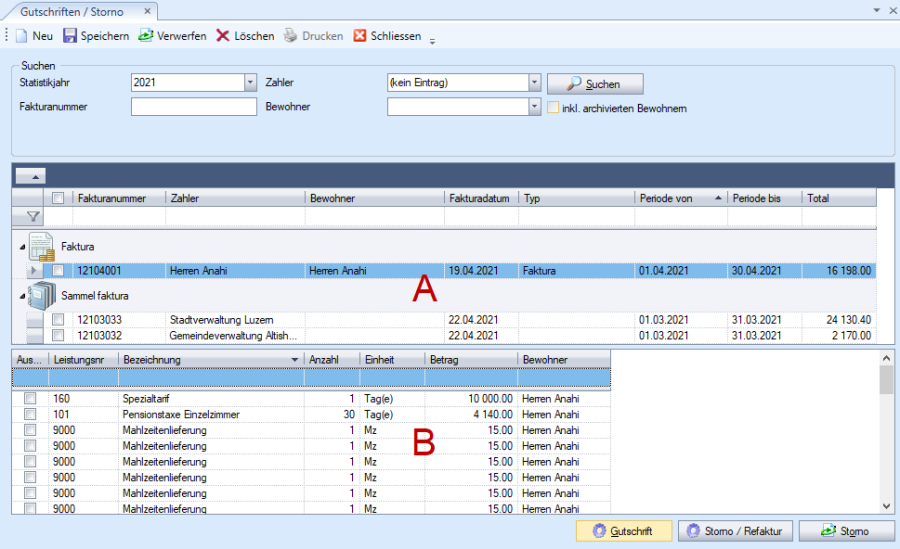Click the Drucken printer icon
The height and width of the screenshot is (549, 900).
click(291, 36)
